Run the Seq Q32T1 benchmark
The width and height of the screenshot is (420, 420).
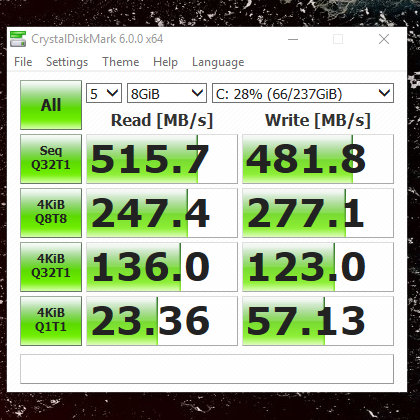(x=51, y=159)
